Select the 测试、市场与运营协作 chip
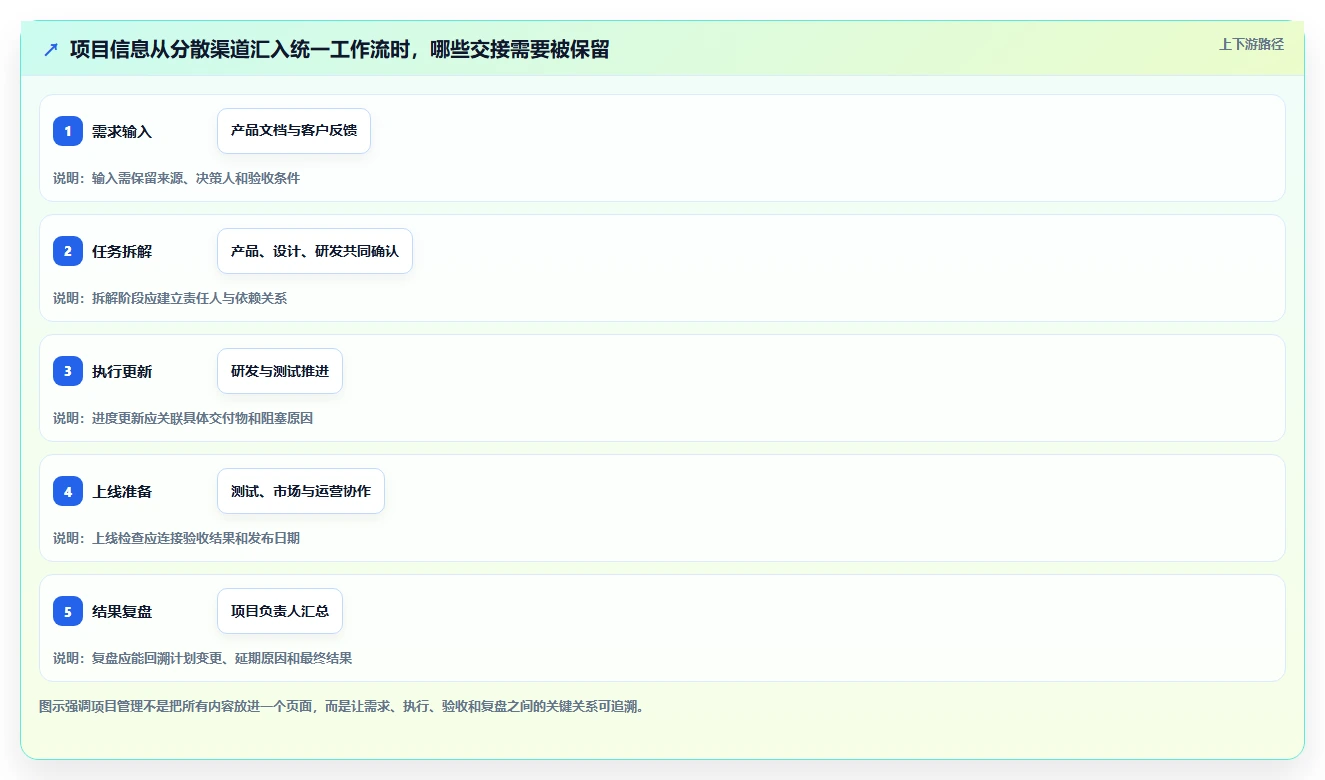Screen dimensions: 1325x780 pyautogui.click(x=301, y=491)
